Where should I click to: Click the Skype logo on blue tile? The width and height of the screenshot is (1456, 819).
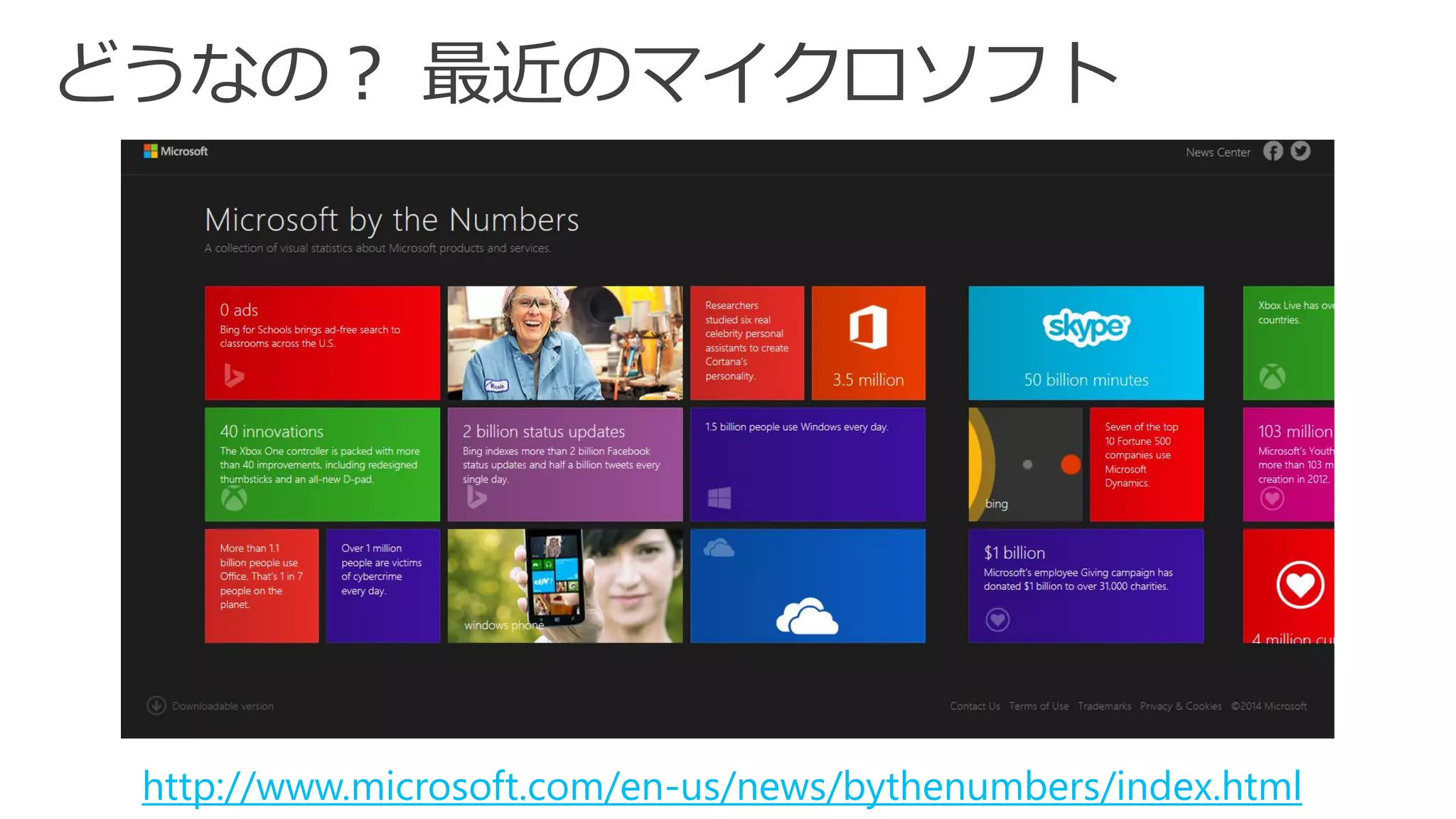(x=1086, y=327)
